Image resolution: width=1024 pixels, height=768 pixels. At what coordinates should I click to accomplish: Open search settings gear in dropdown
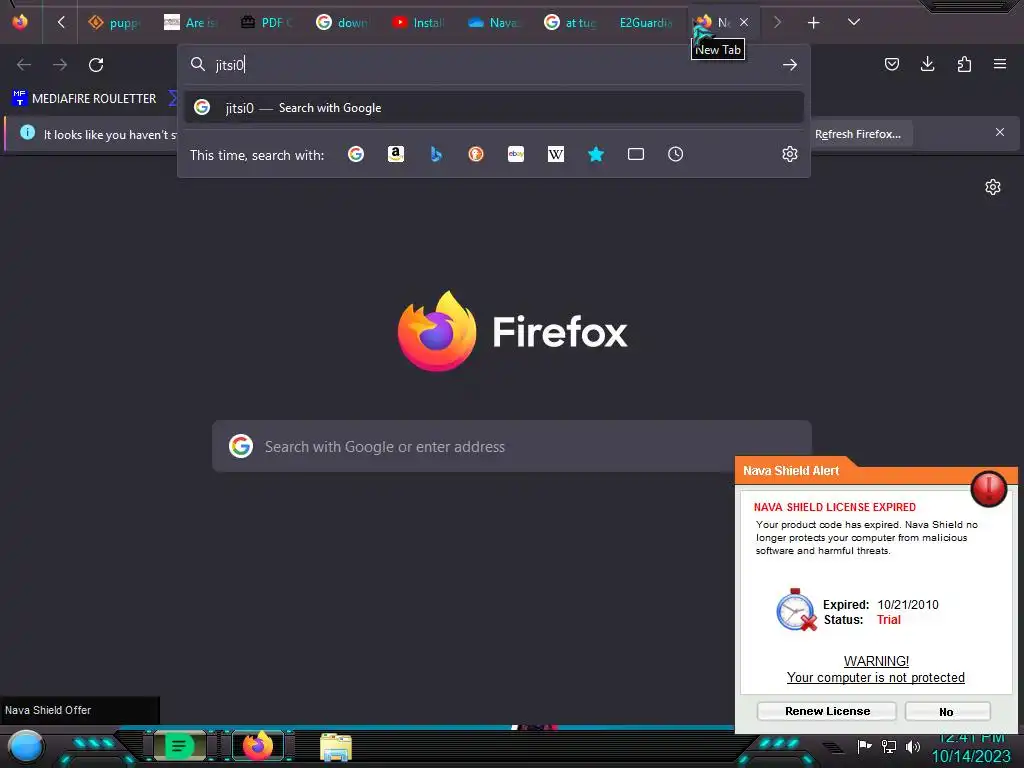click(x=790, y=154)
